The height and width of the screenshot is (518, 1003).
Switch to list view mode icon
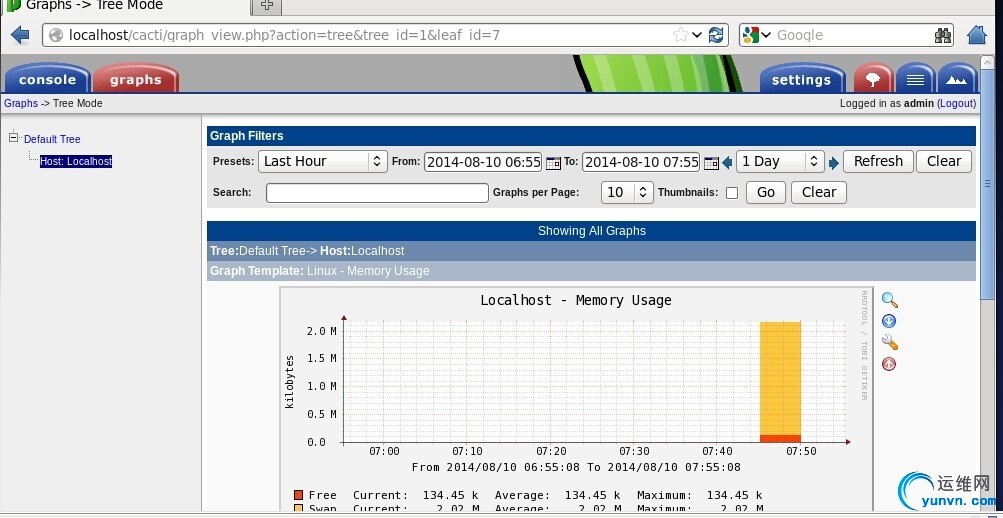(915, 79)
